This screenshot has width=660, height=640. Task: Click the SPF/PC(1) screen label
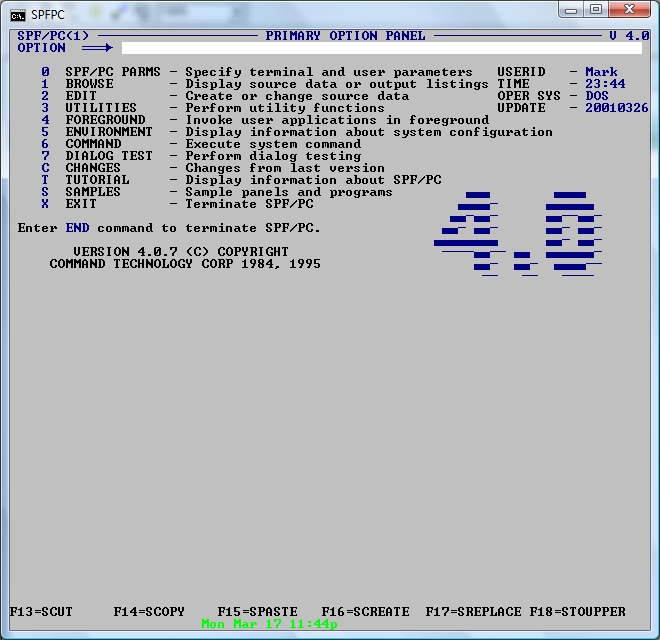[x=53, y=36]
